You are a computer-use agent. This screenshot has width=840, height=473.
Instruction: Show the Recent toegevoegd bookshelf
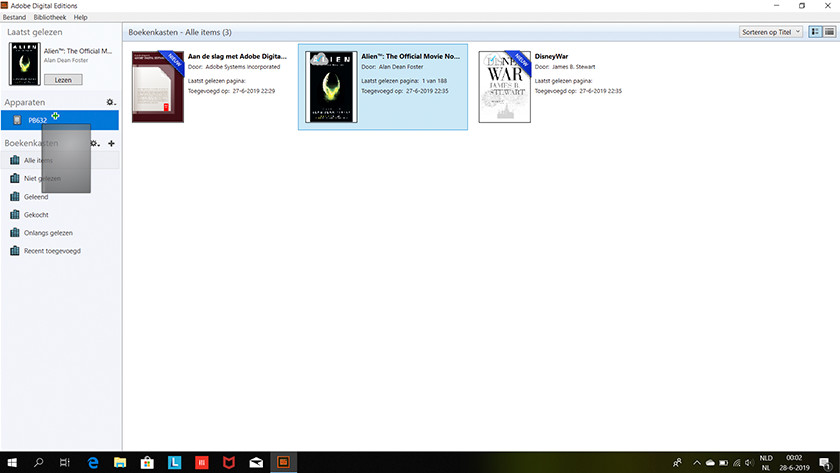[52, 251]
